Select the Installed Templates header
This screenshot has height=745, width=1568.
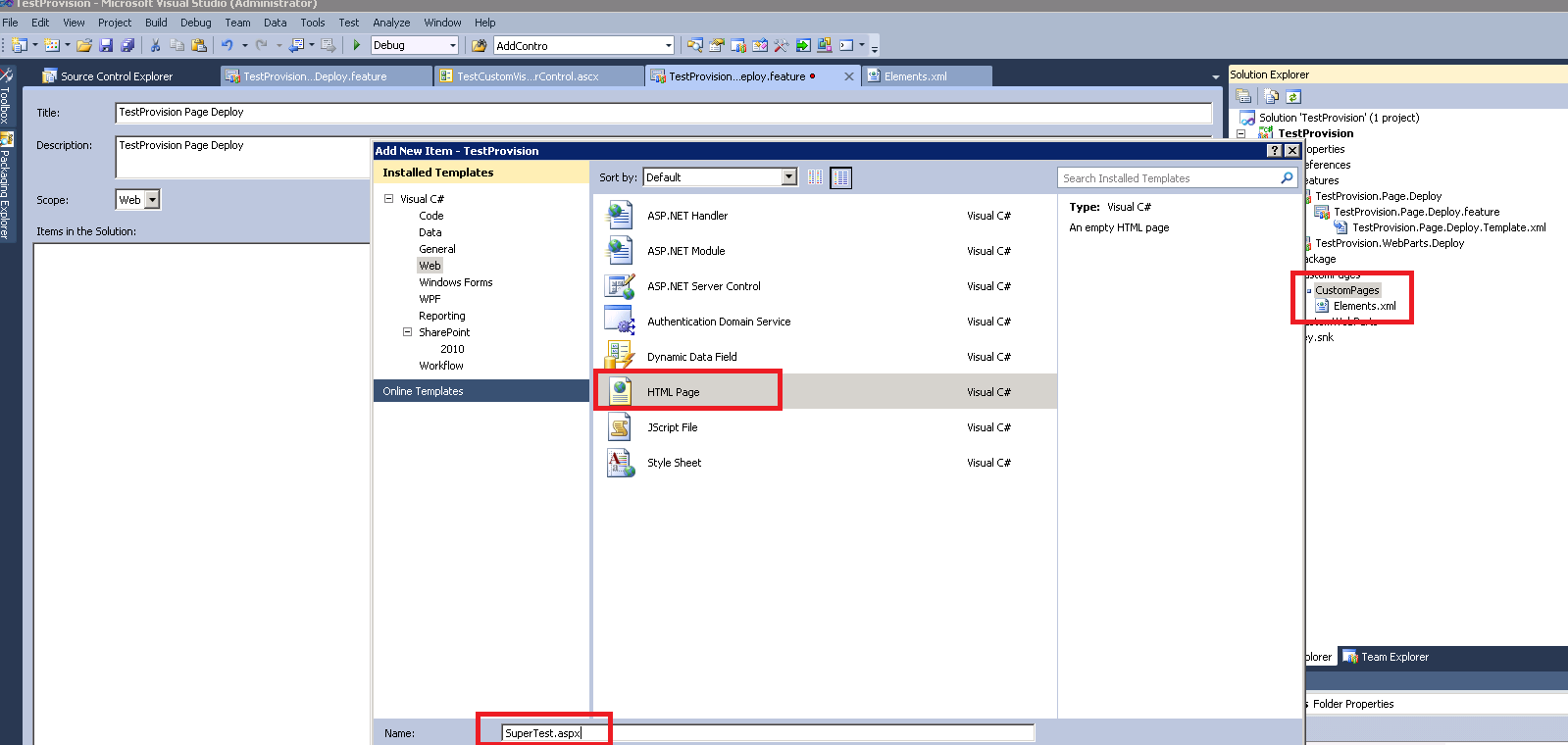pos(481,173)
